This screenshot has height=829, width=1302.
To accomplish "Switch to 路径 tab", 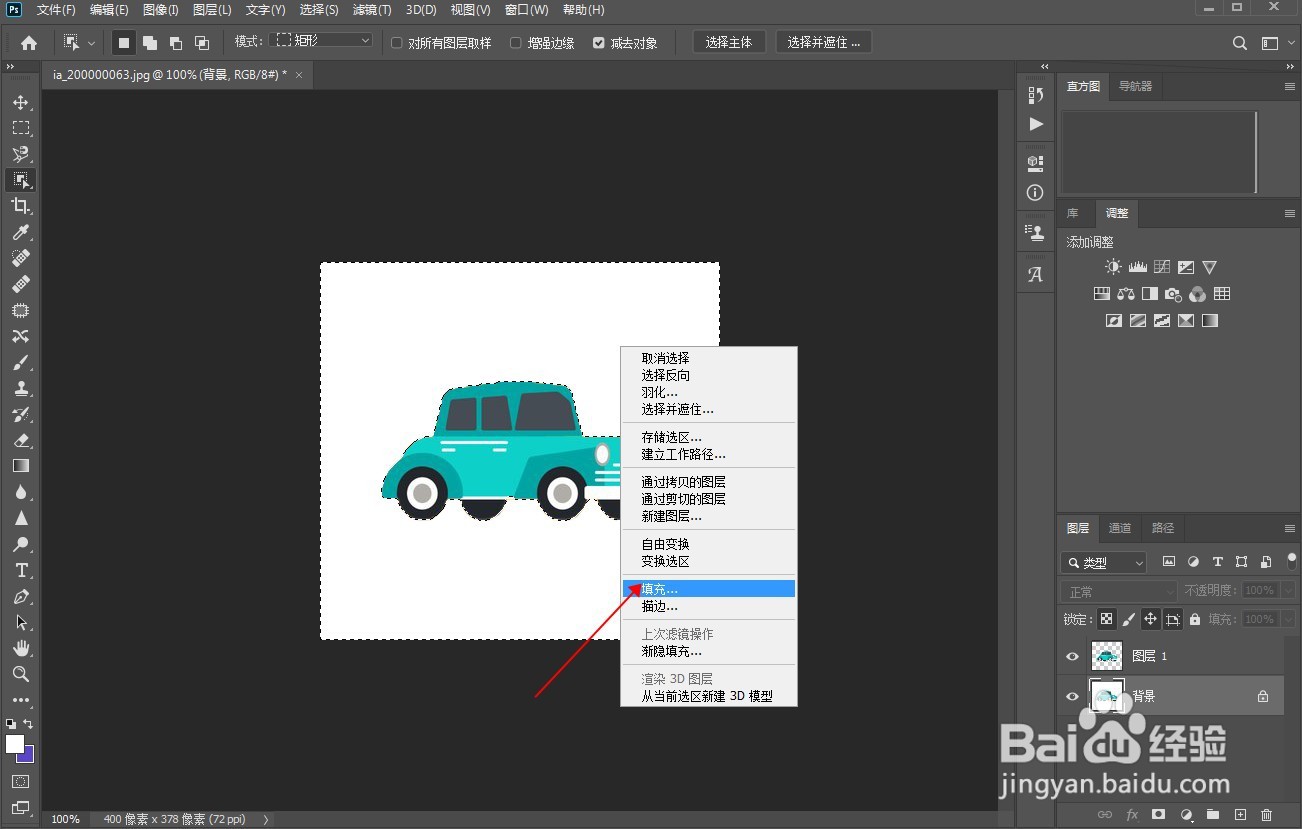I will click(x=1163, y=528).
